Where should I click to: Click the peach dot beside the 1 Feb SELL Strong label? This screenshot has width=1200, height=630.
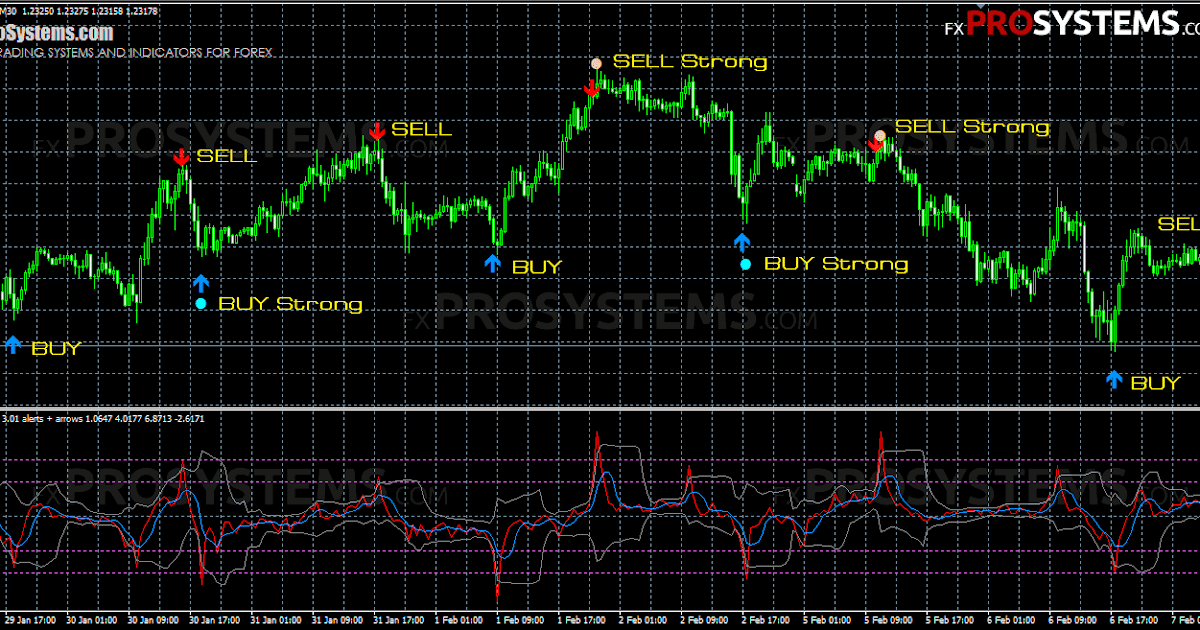click(596, 63)
